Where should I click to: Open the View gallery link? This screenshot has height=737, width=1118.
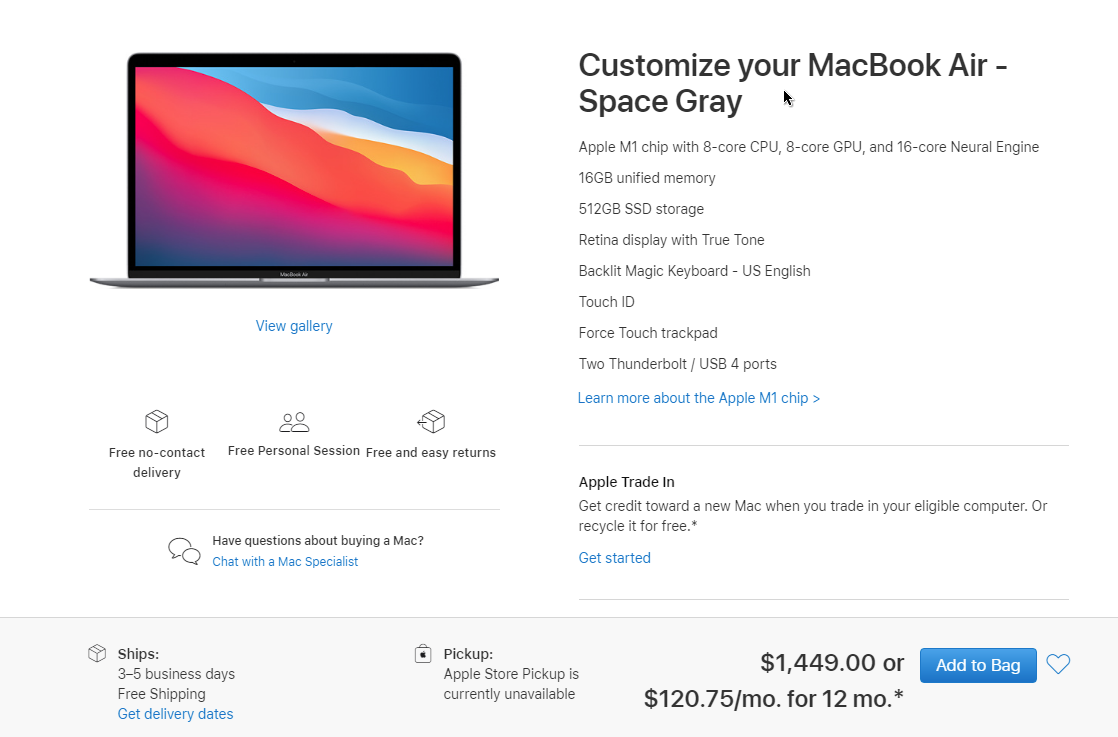pos(294,326)
